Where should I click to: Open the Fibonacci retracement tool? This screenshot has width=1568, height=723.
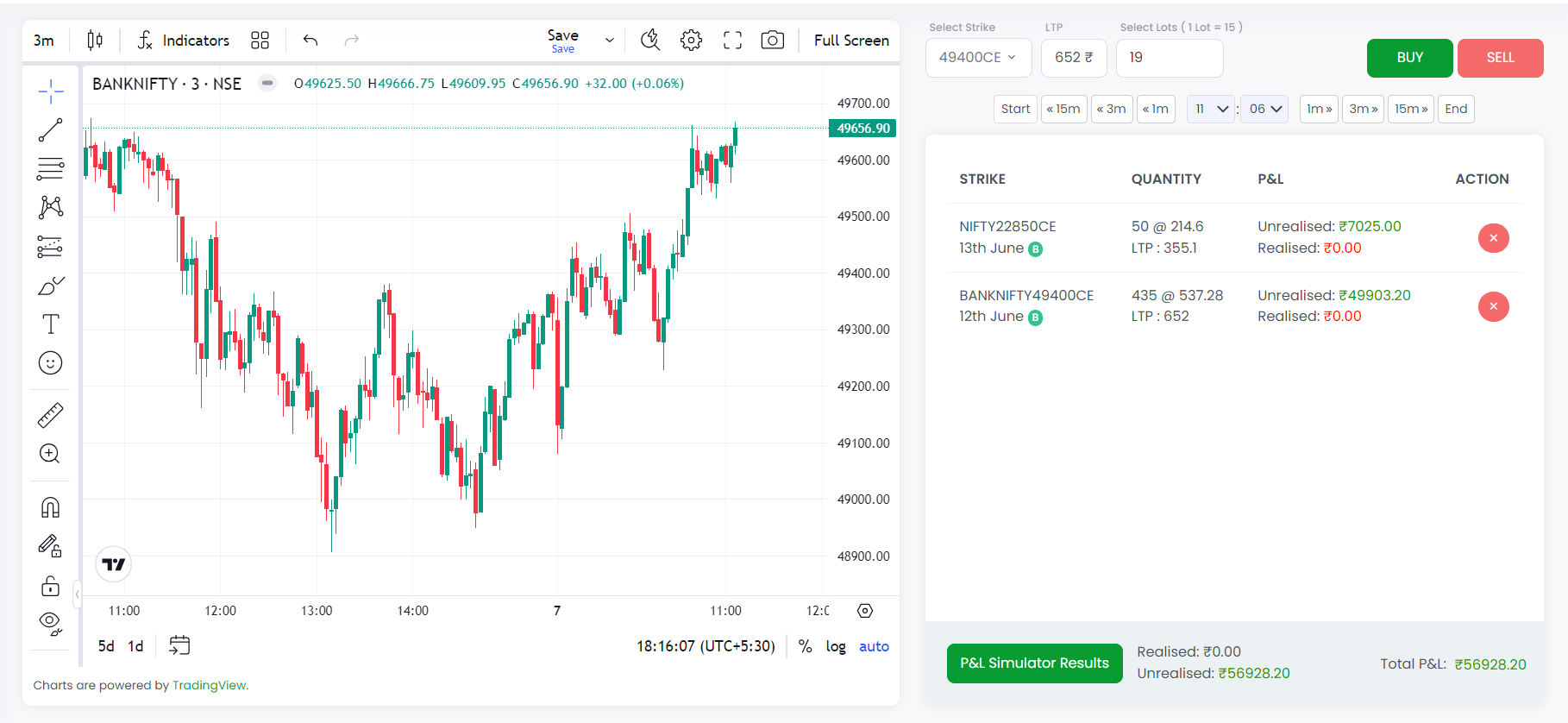point(51,168)
